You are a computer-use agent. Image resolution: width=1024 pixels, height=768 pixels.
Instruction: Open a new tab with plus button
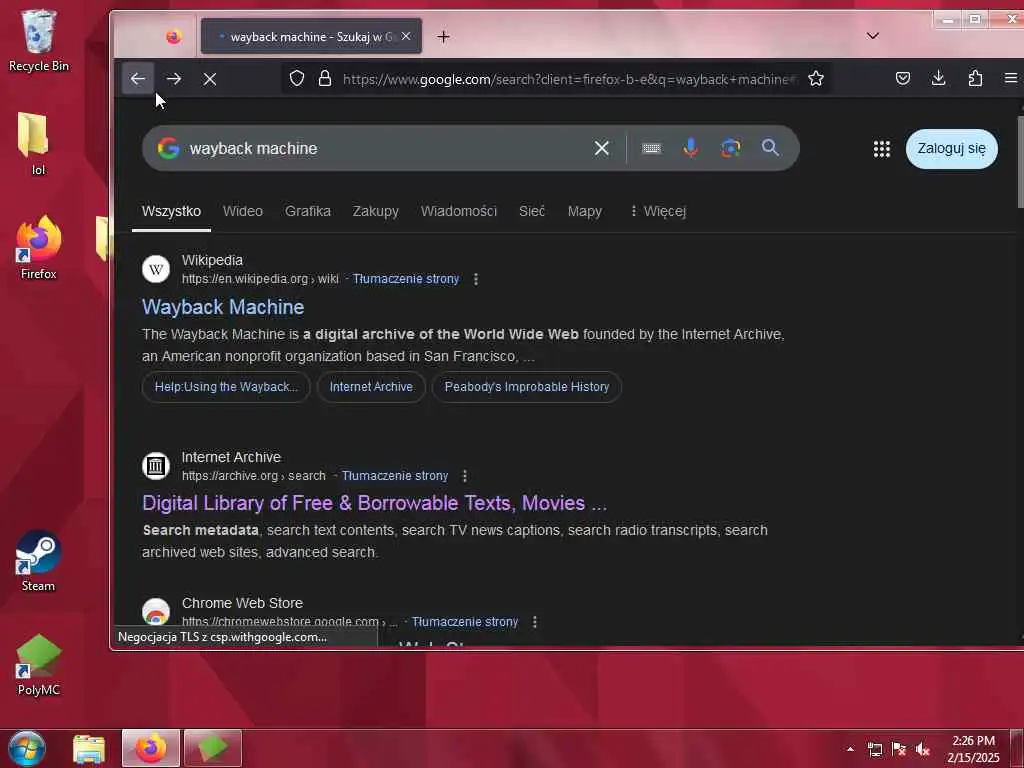[443, 37]
